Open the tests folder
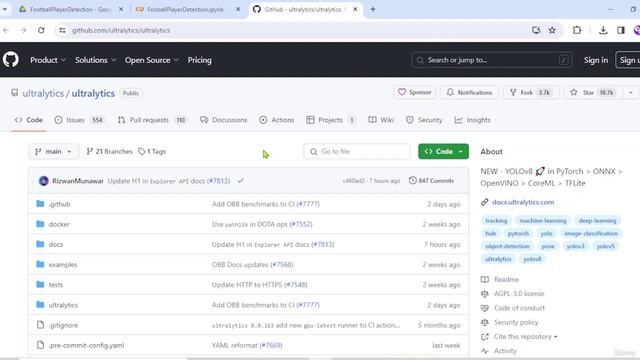Viewport: 640px width, 360px height. 56,284
